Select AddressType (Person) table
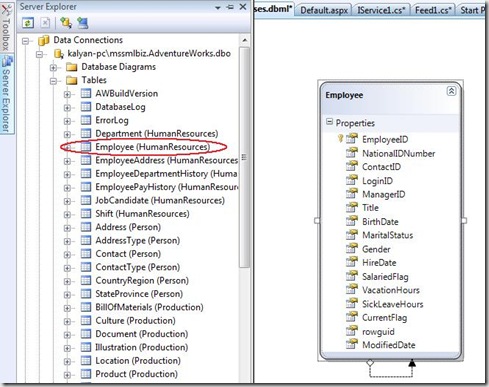Viewport: 489px width, 387px height. pyautogui.click(x=138, y=240)
